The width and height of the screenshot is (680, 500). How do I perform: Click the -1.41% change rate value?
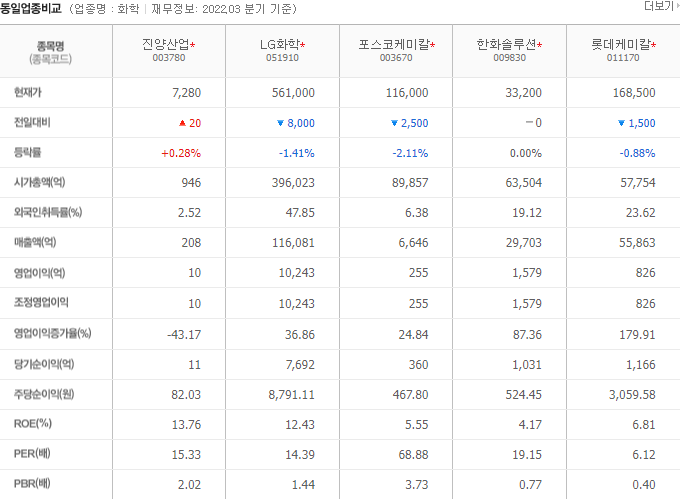(x=297, y=153)
